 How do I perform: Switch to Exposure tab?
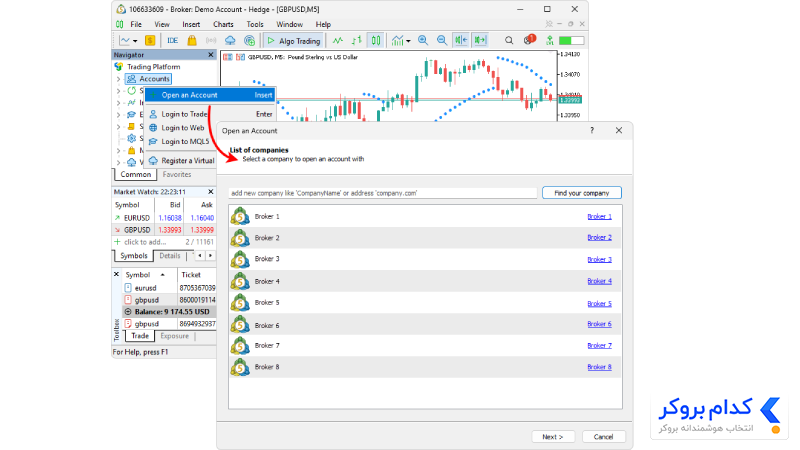click(174, 336)
